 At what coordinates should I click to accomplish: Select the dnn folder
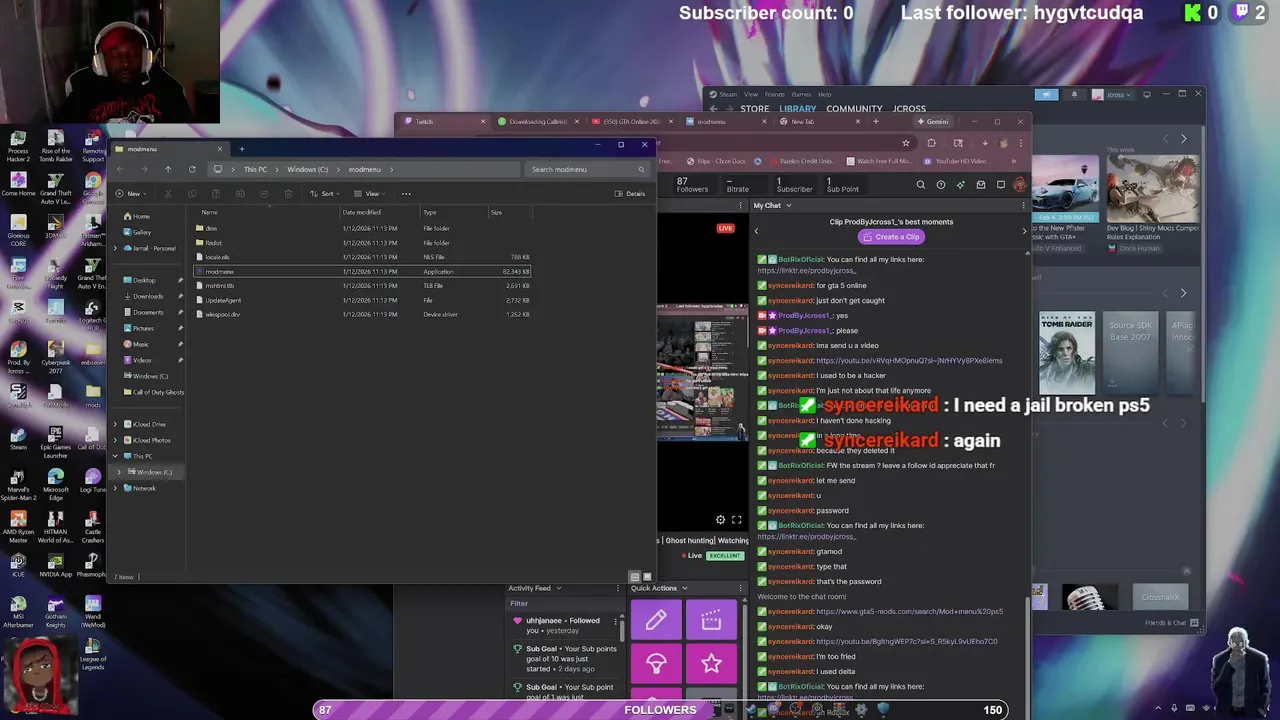click(362, 228)
